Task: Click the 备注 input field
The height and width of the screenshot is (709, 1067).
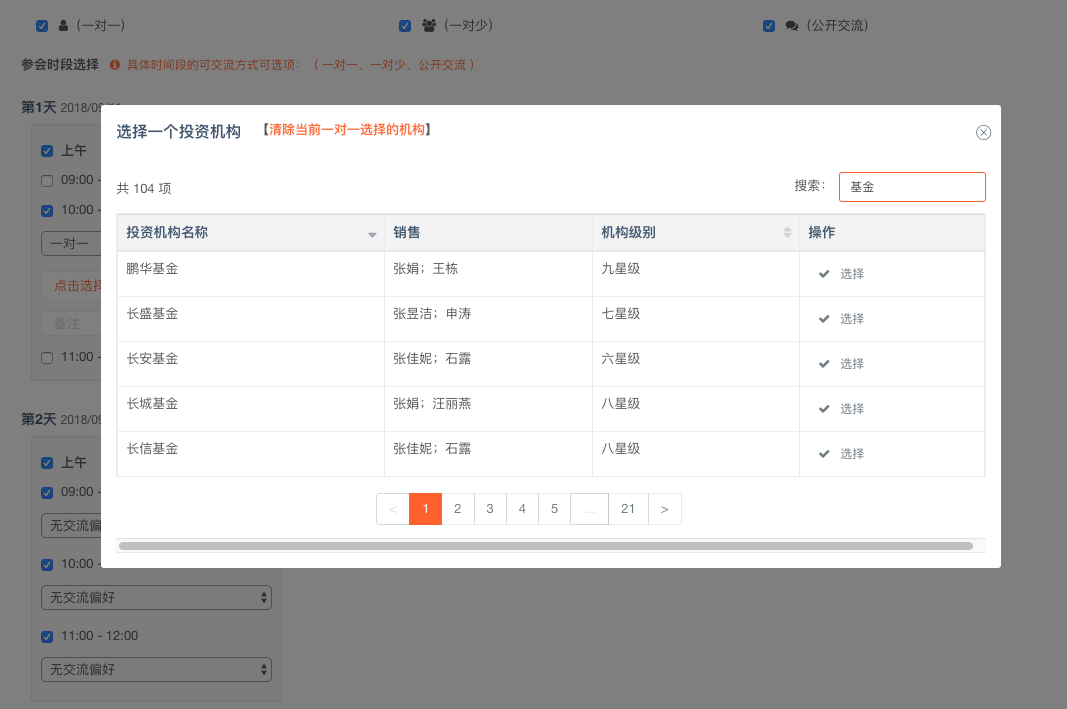Action: [x=71, y=324]
